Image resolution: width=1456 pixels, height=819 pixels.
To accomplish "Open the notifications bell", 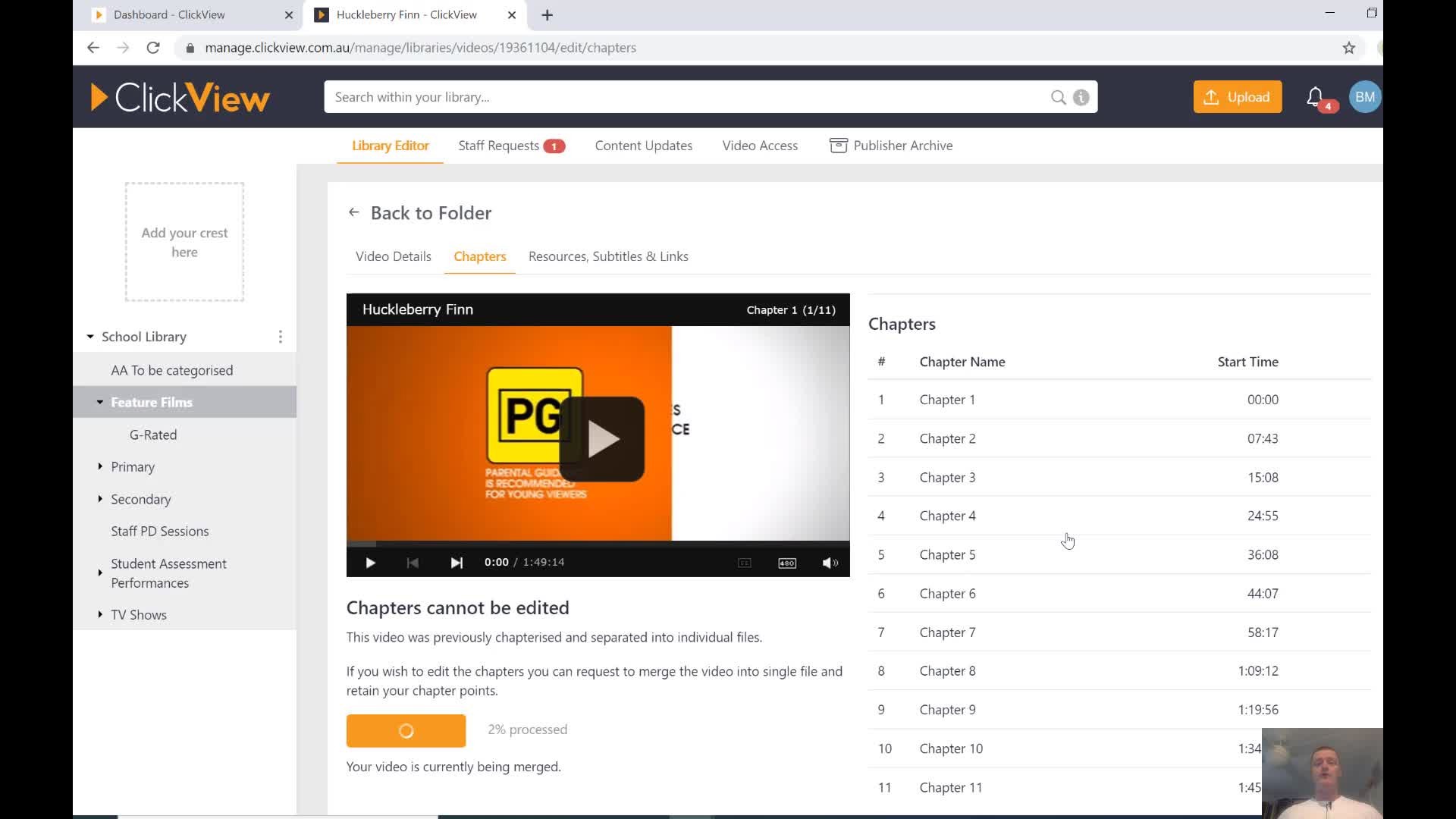I will [1315, 97].
